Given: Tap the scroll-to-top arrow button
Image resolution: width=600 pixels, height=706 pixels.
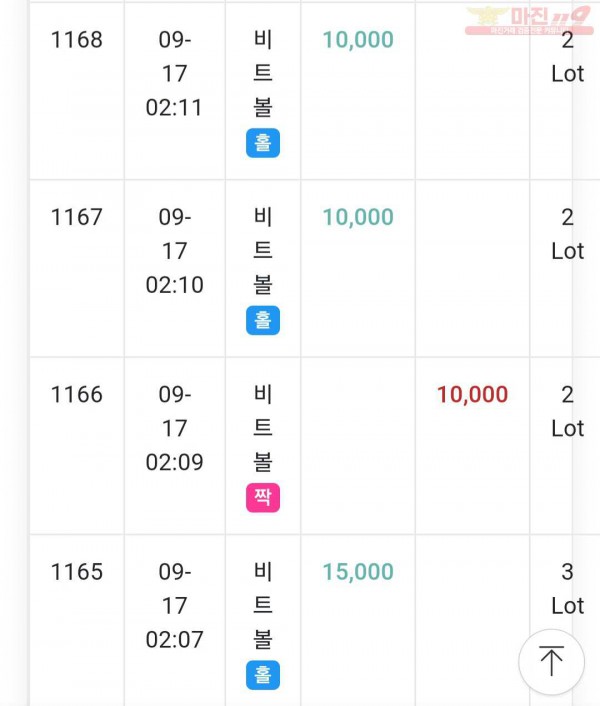Looking at the screenshot, I should [x=551, y=662].
